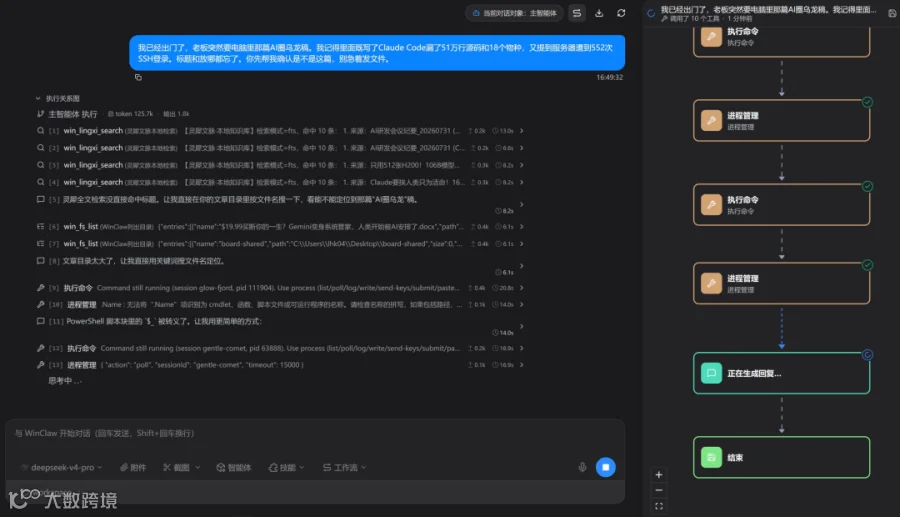Viewport: 900px width, 517px height.
Task: Click the download conversation icon
Action: point(599,13)
